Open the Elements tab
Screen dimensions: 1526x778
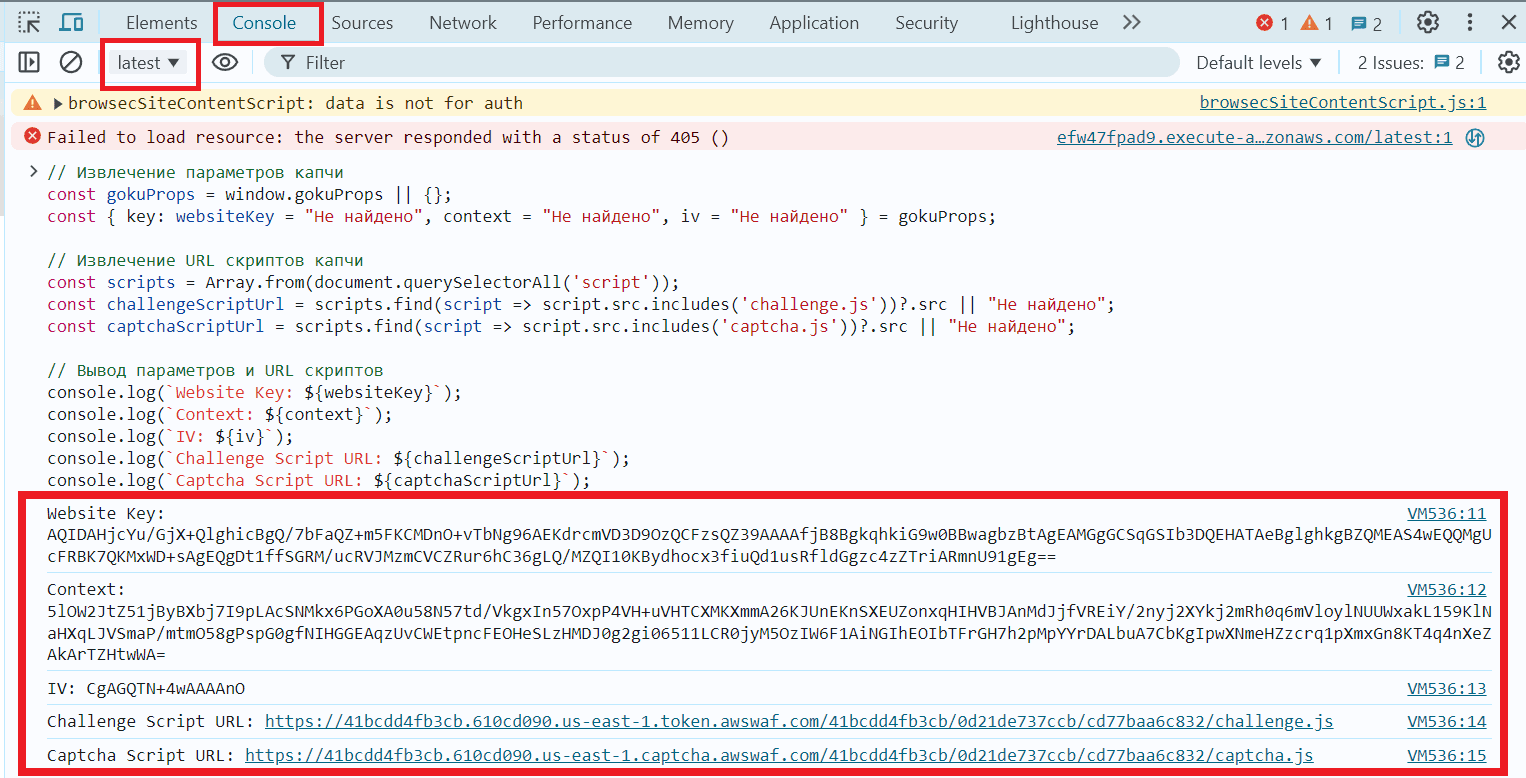[162, 23]
